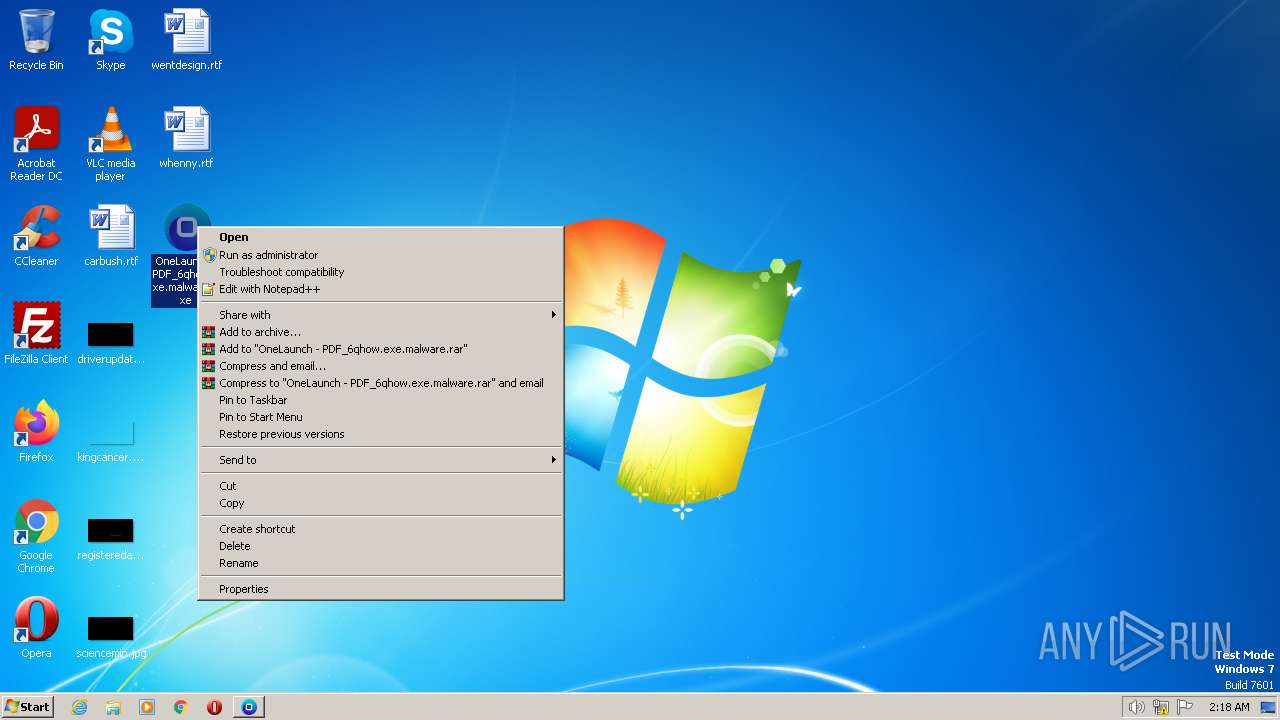The image size is (1280, 720).
Task: Open media player taskbar icon
Action: click(x=147, y=707)
